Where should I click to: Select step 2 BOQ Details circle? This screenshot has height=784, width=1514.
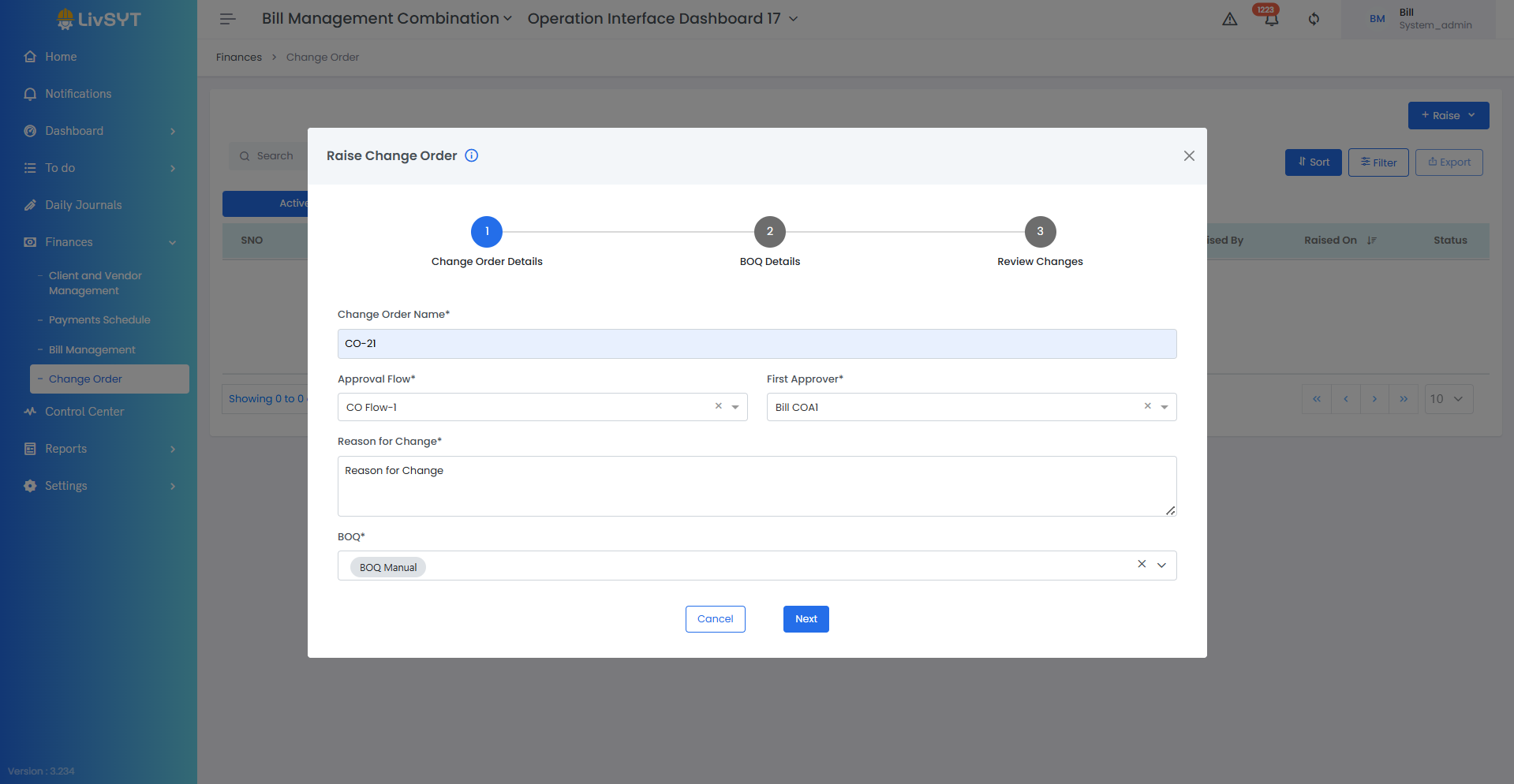769,232
